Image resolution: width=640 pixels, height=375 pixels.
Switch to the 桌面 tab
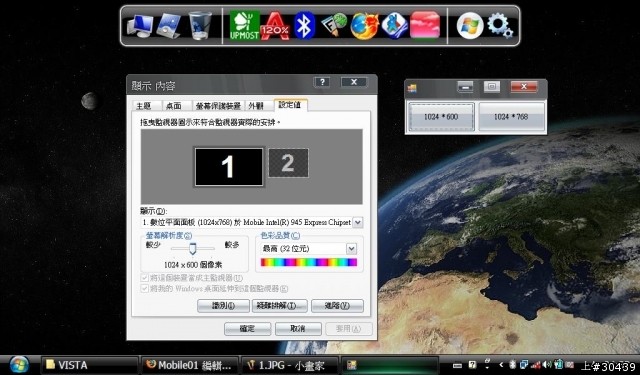pyautogui.click(x=174, y=106)
